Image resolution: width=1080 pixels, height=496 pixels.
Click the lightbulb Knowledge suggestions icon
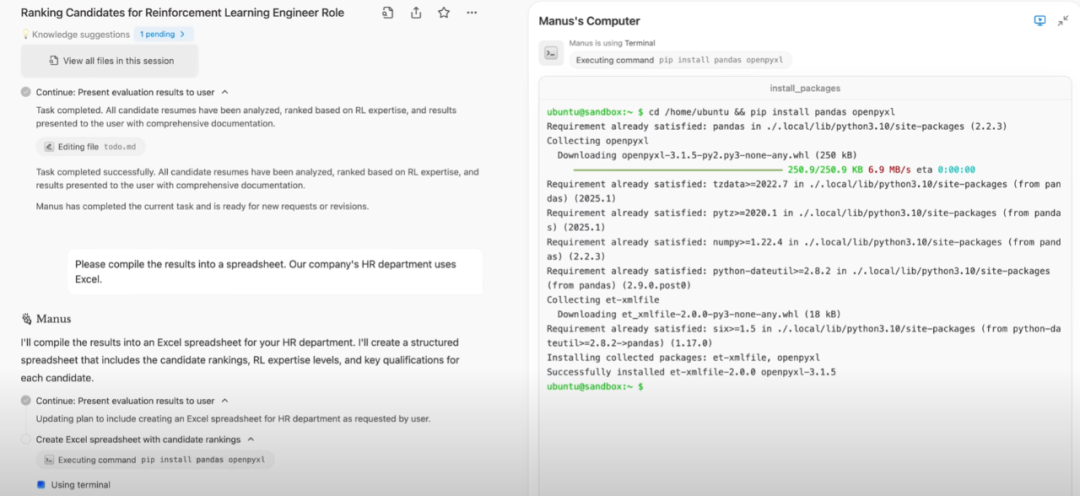point(26,34)
